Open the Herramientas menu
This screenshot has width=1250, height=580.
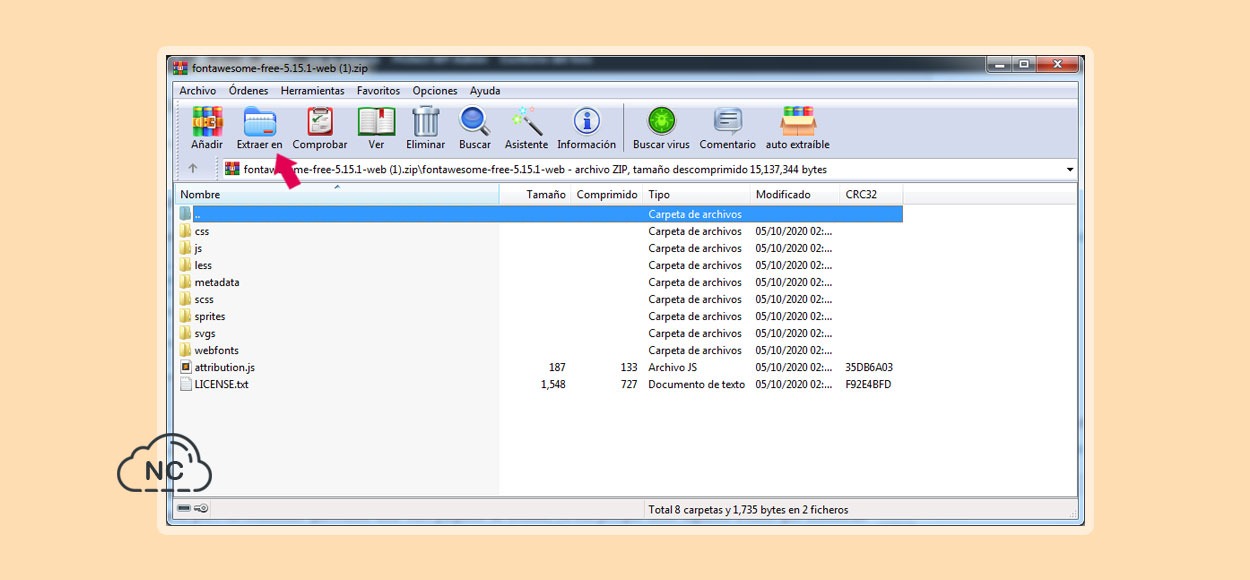312,91
